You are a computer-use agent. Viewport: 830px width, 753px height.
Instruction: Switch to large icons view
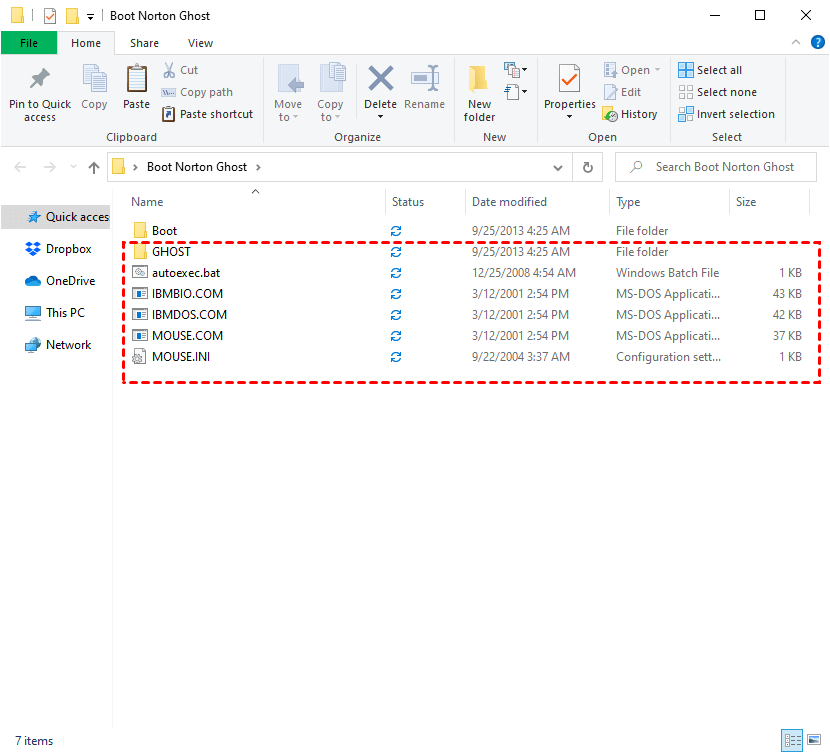[814, 740]
